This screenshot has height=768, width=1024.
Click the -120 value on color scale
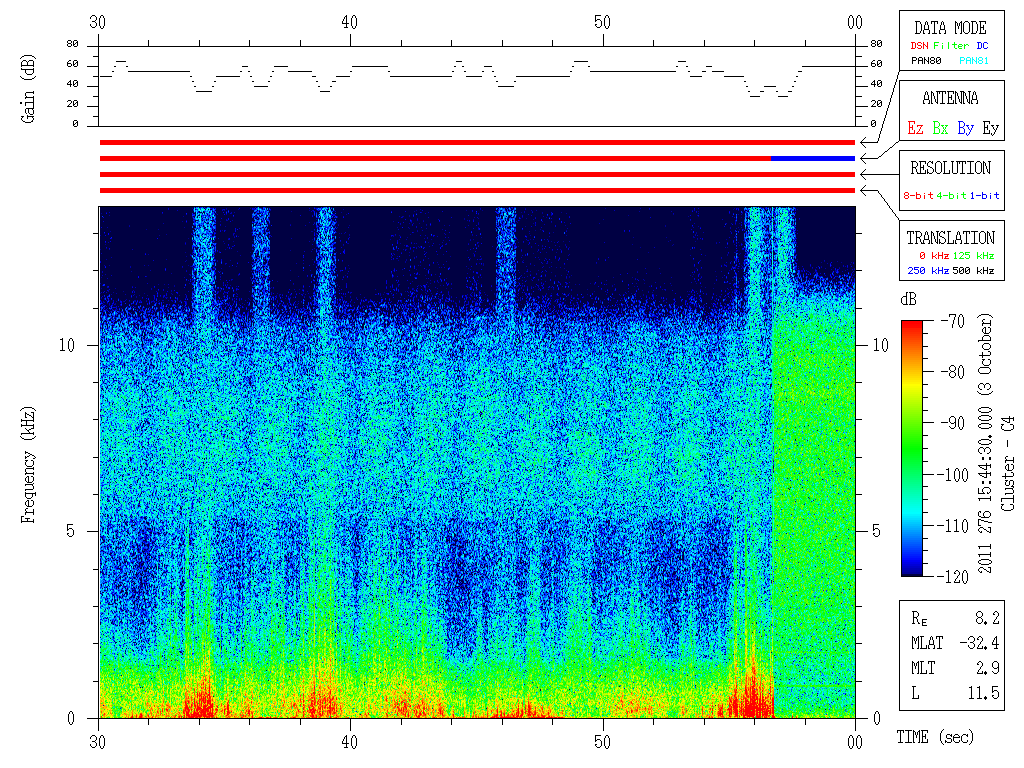click(x=955, y=577)
